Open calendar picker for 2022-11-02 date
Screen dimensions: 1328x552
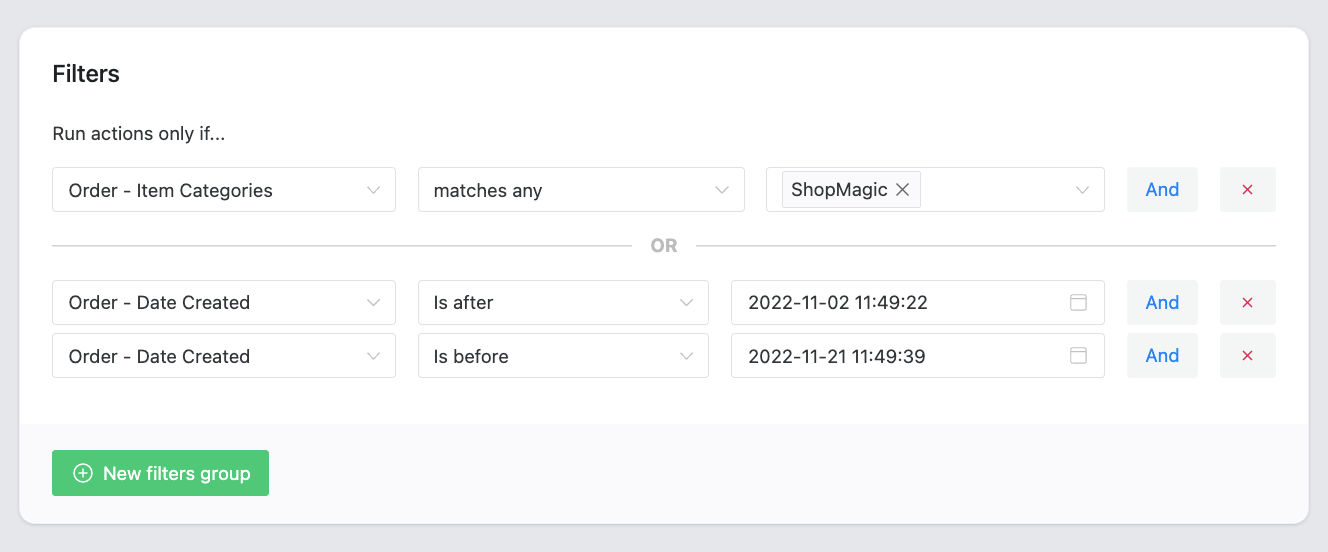[1078, 302]
